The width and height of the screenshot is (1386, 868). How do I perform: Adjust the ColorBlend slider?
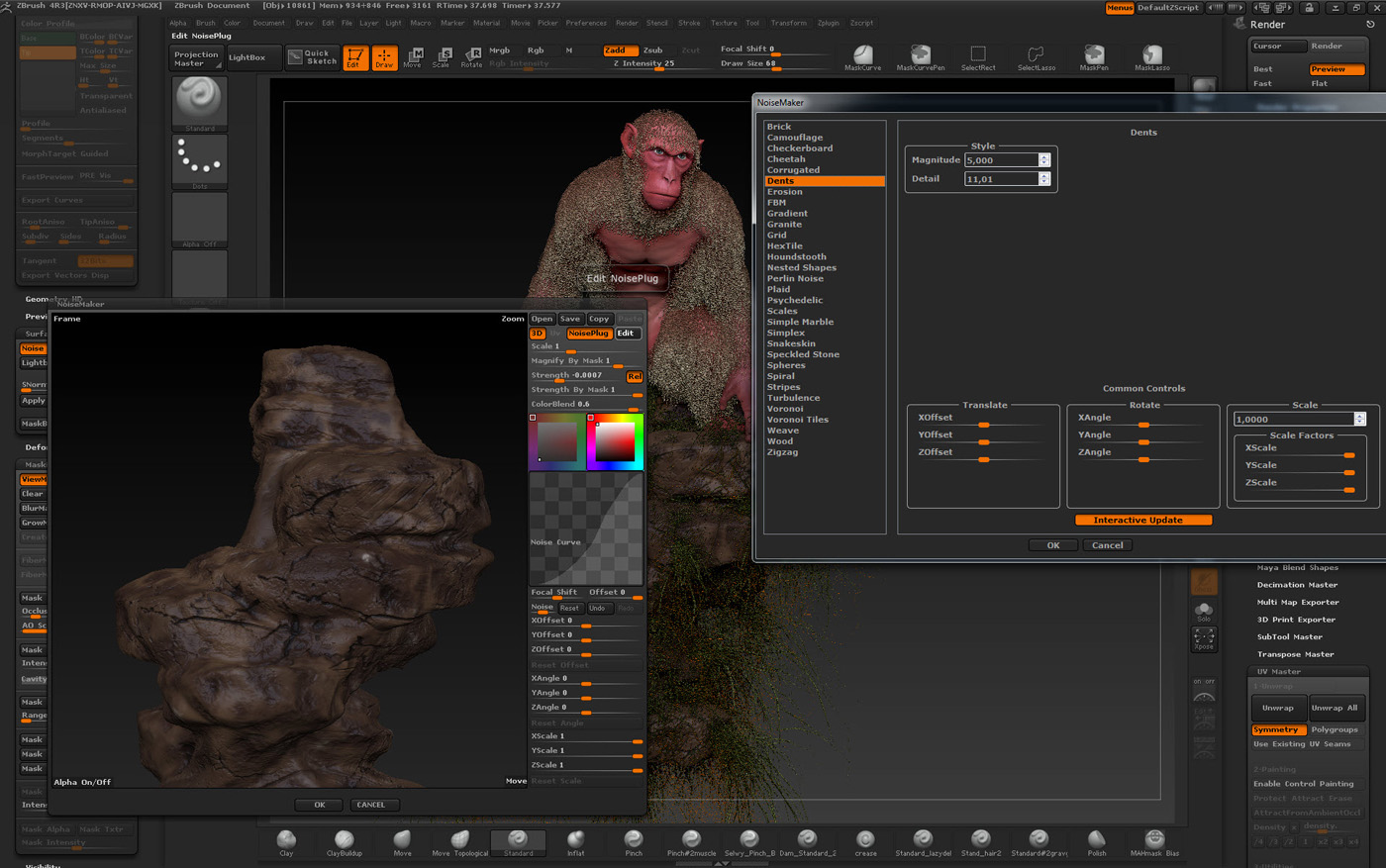click(586, 405)
